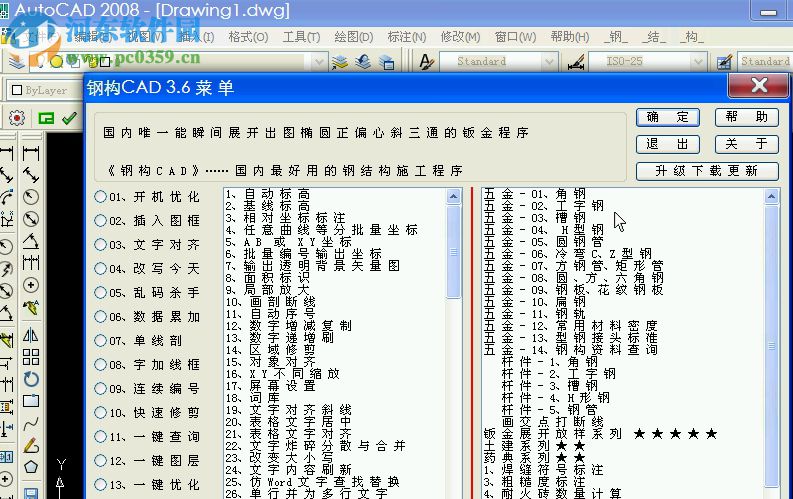Select list item 9、局部放大
Screen dimensions: 793x499
(x=268, y=290)
